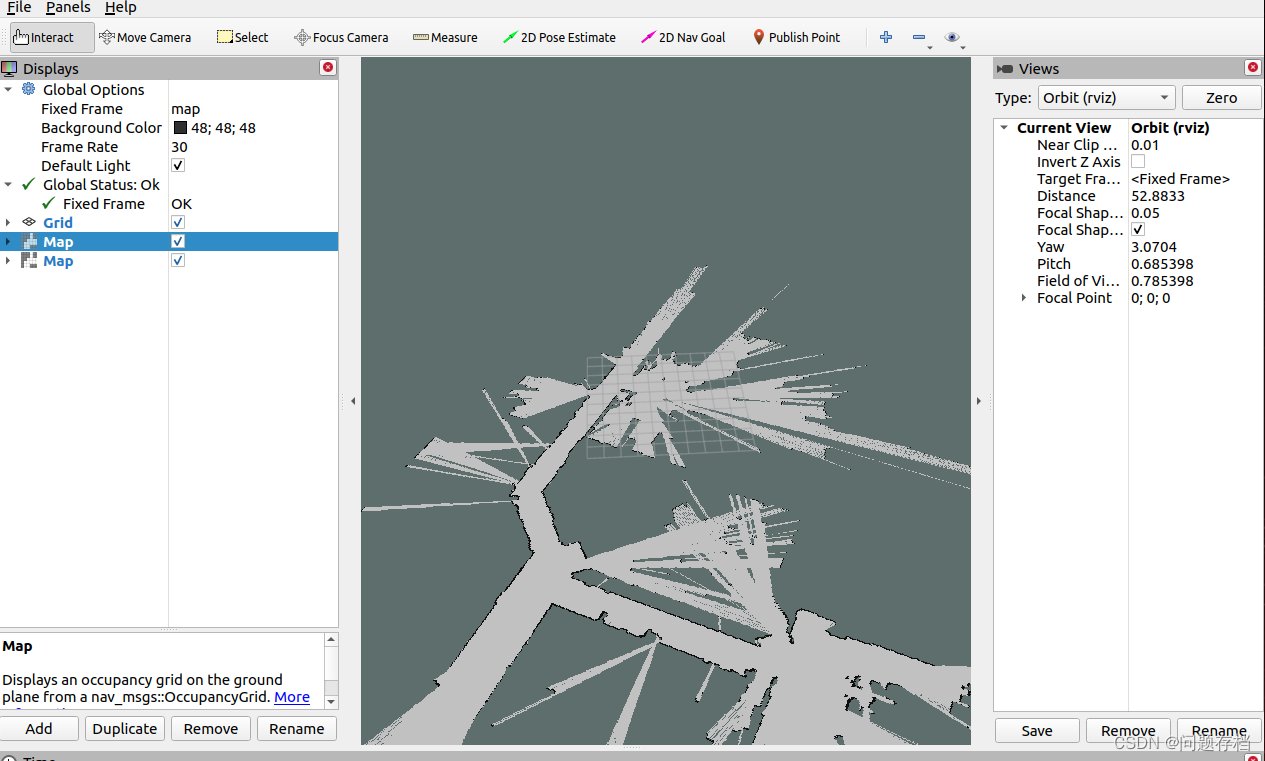Toggle the Grid display checkbox
Screen dimensions: 1265x761
[178, 222]
